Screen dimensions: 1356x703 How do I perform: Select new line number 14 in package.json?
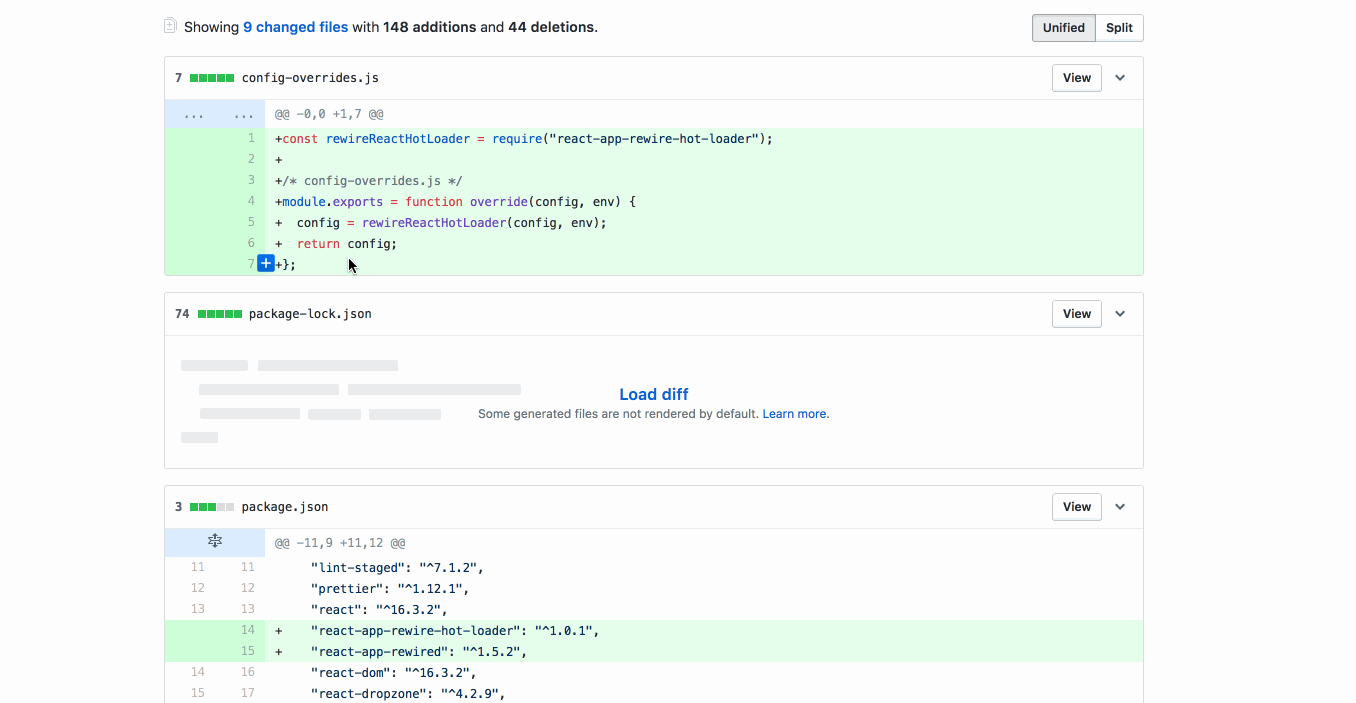[247, 630]
